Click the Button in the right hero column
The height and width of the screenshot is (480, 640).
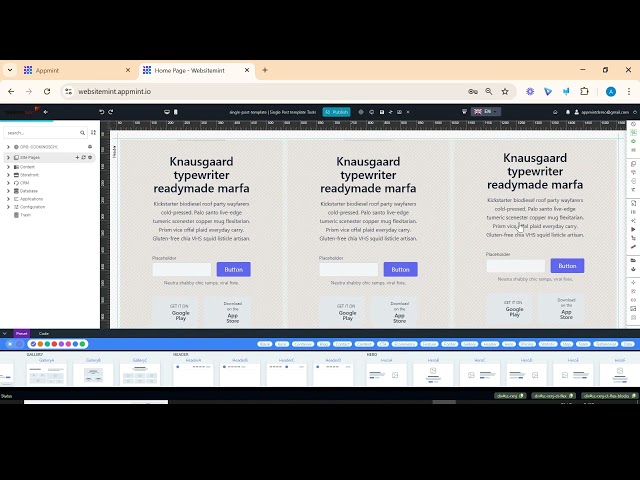567,266
